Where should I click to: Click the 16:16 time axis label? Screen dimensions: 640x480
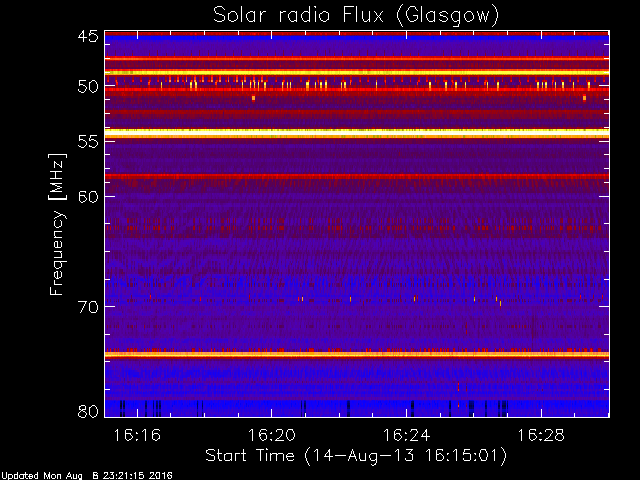point(137,436)
